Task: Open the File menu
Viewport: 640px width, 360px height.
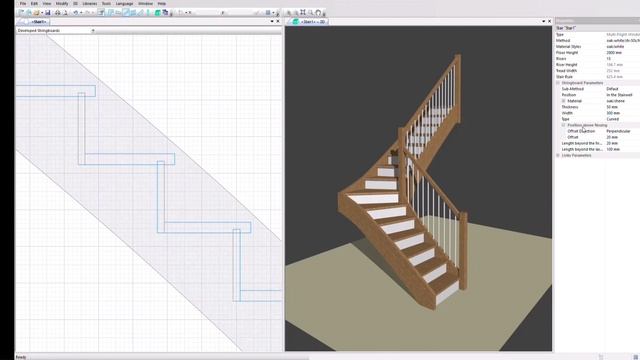Action: pyautogui.click(x=23, y=3)
